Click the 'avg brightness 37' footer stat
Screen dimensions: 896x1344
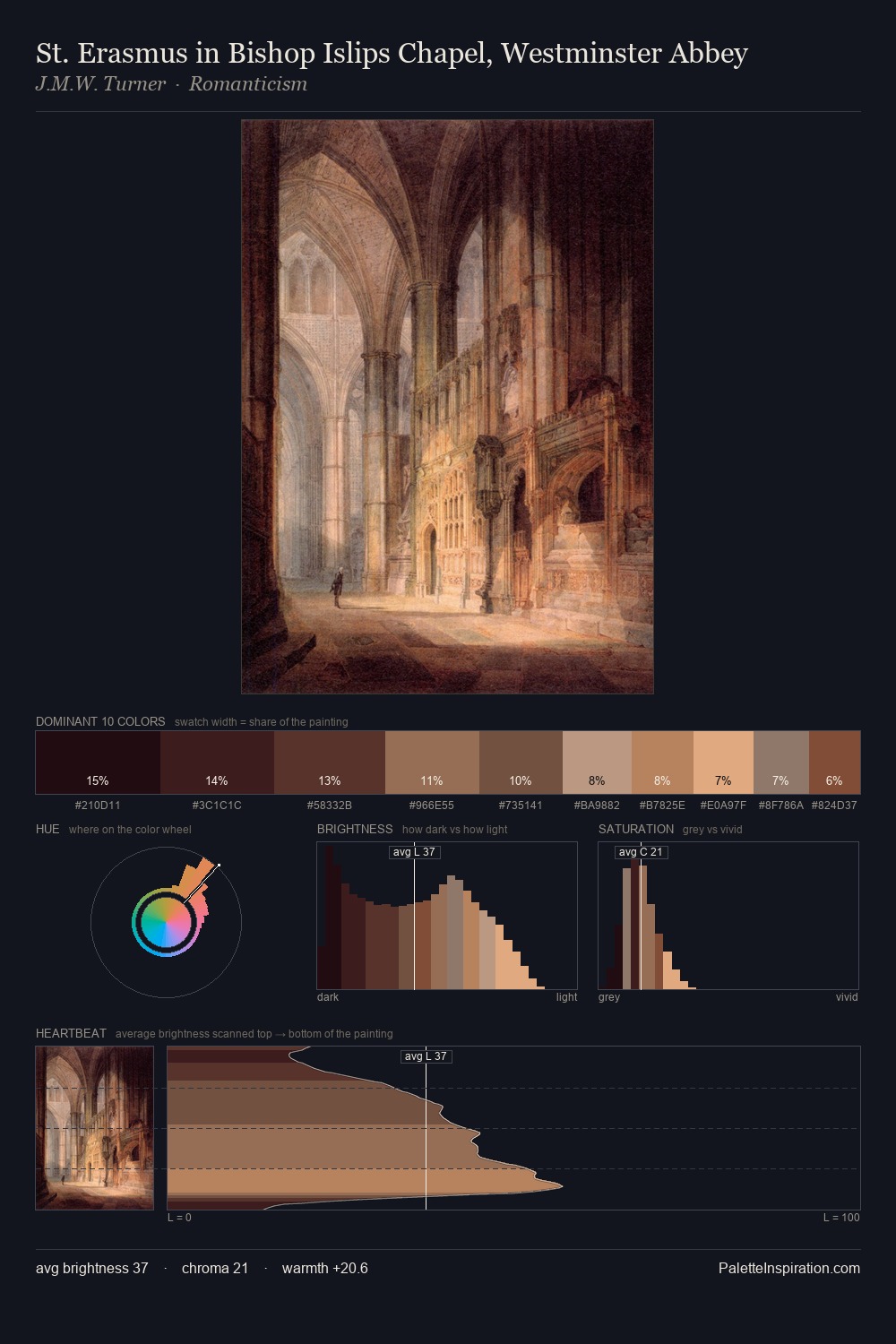[92, 1269]
